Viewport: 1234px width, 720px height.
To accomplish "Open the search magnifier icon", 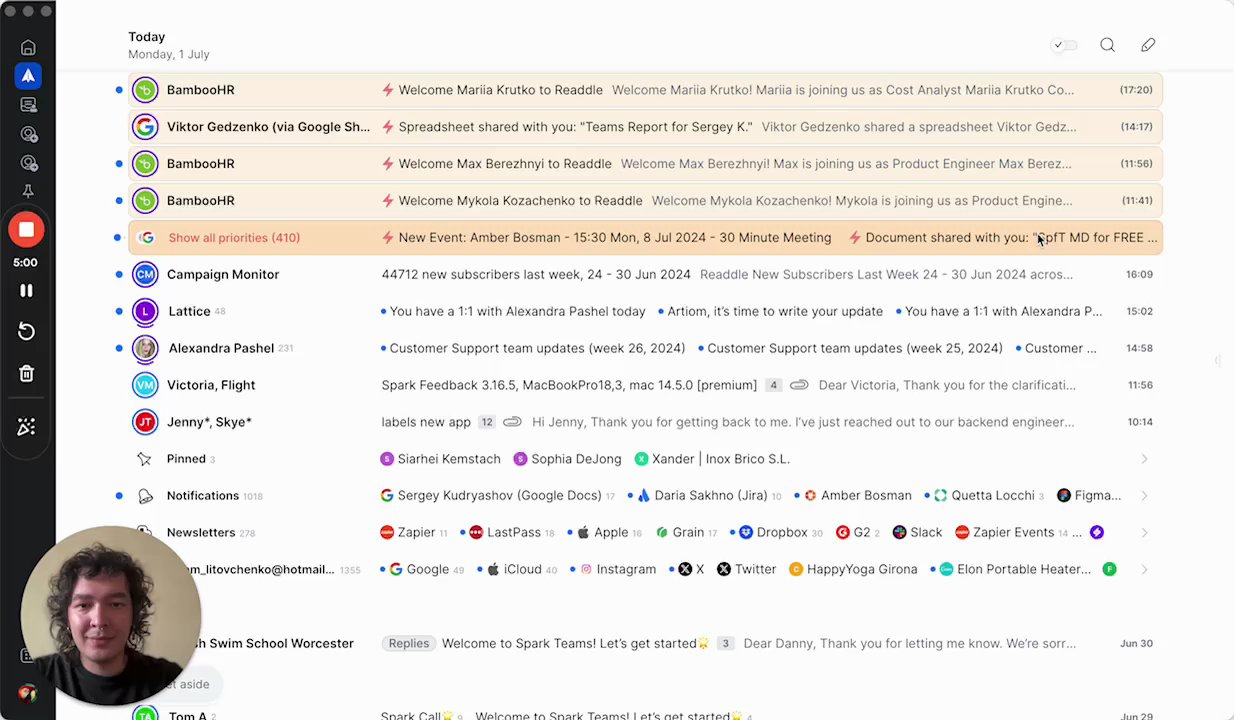I will (x=1107, y=45).
